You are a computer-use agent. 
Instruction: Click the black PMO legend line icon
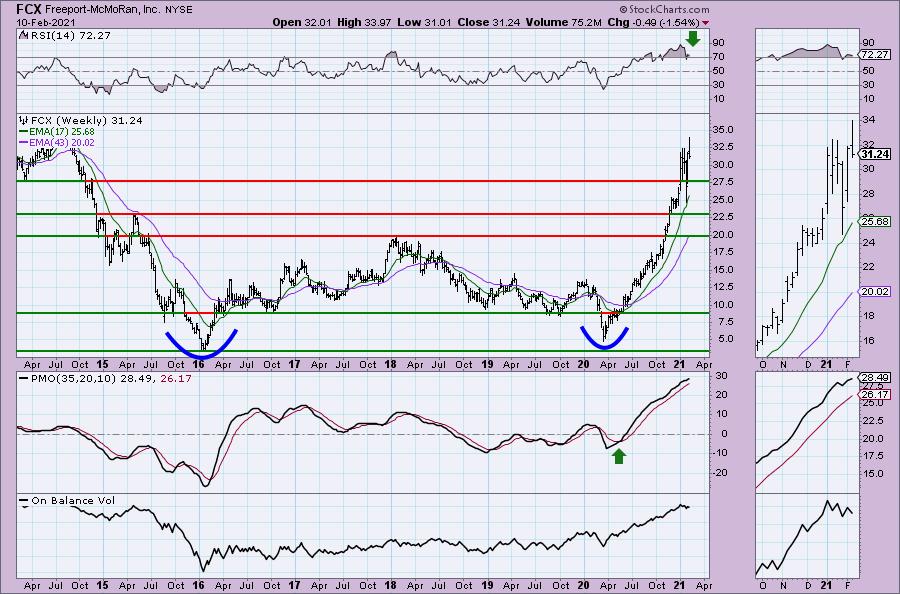[24, 379]
